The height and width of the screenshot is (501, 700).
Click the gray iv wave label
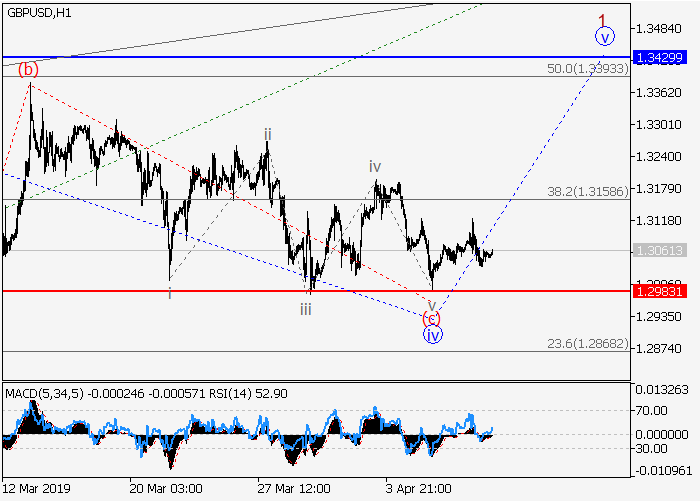[x=374, y=166]
